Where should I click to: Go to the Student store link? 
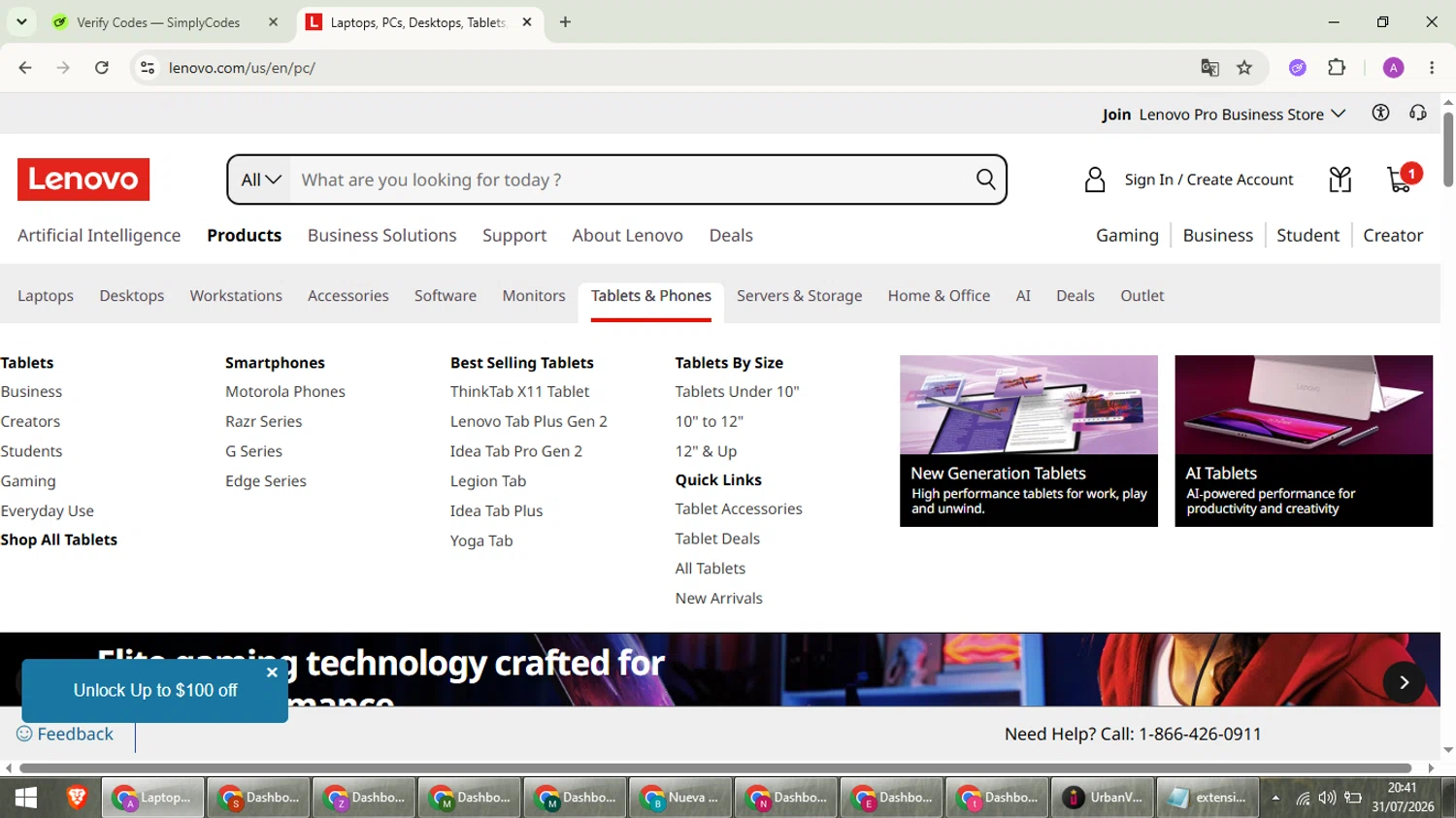point(1308,236)
